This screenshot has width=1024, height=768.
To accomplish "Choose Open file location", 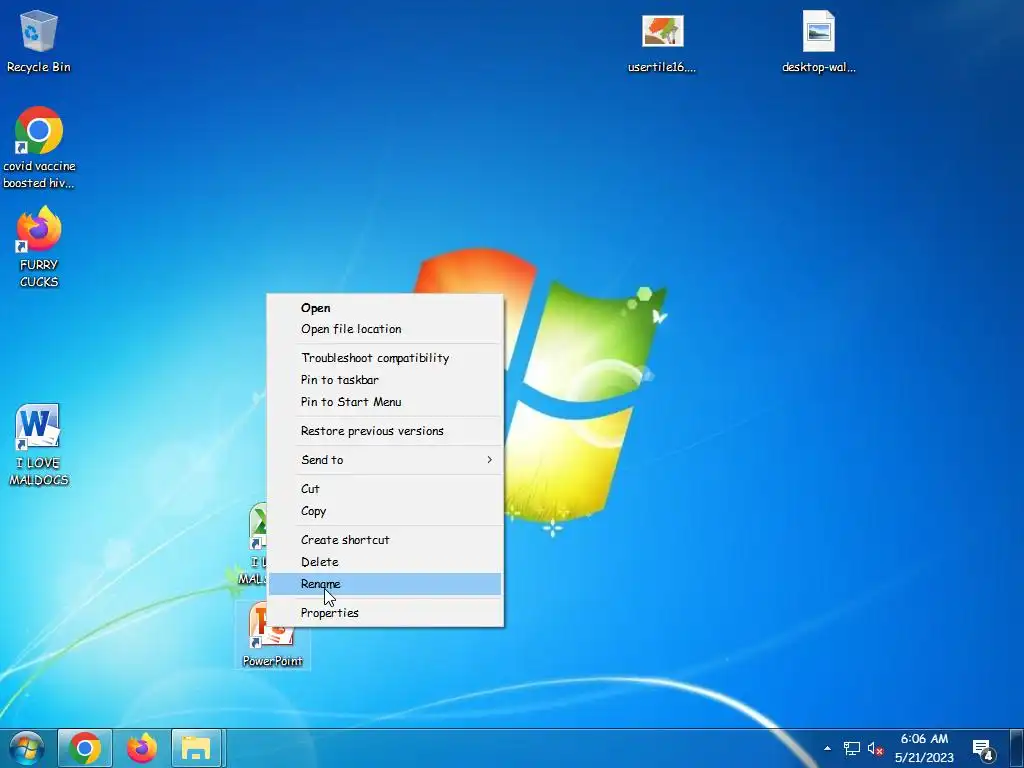I will point(385,329).
